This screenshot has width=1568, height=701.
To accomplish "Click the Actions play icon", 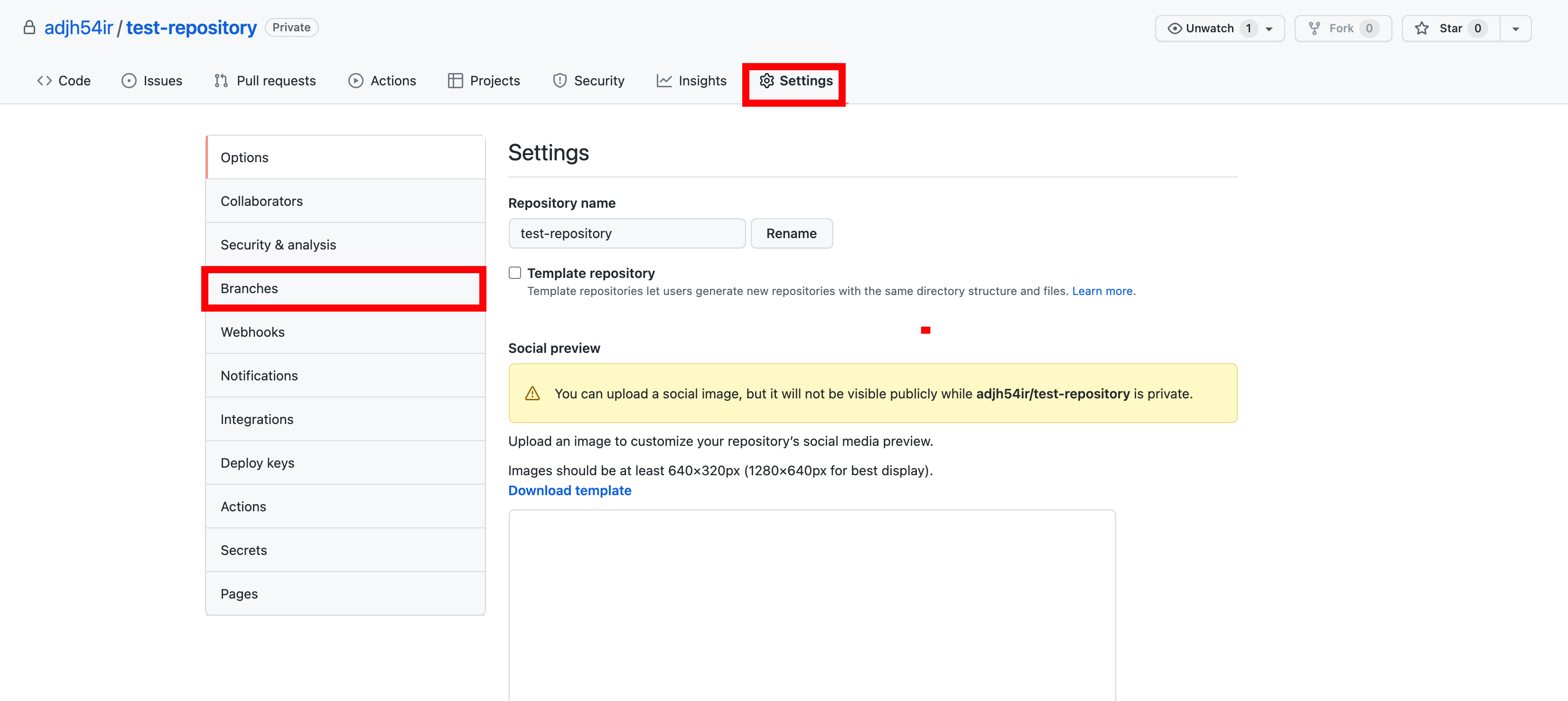I will 355,81.
